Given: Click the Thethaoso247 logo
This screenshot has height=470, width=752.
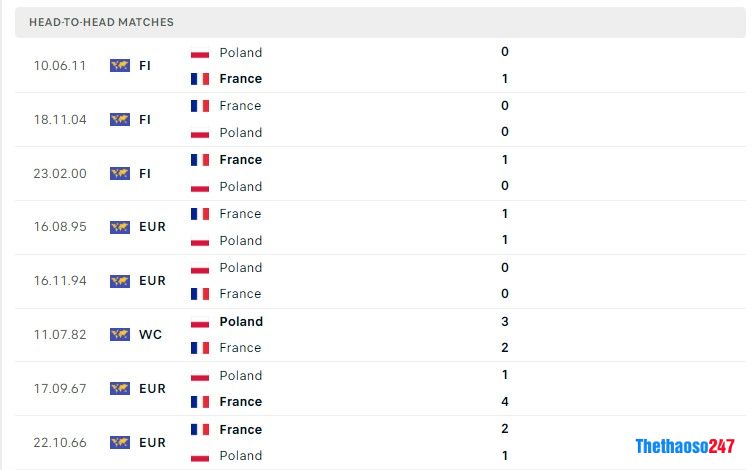Looking at the screenshot, I should click(685, 446).
